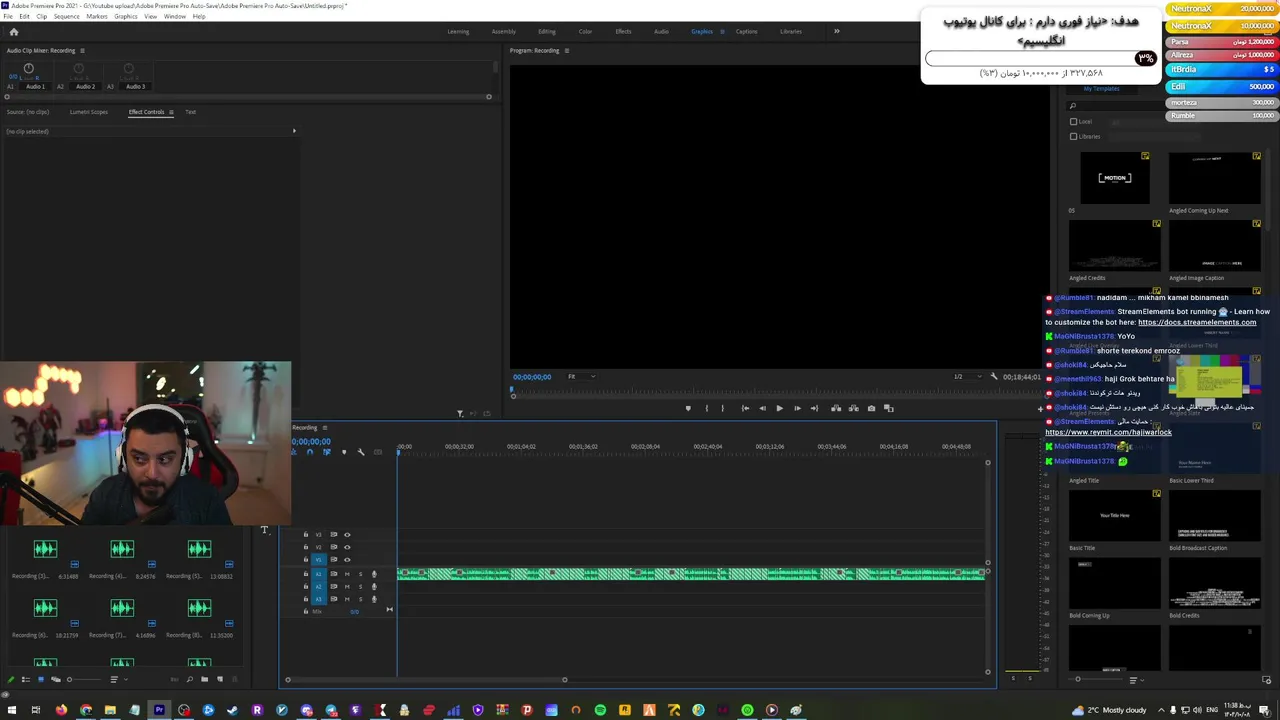Switch to the Color workspace

(585, 31)
